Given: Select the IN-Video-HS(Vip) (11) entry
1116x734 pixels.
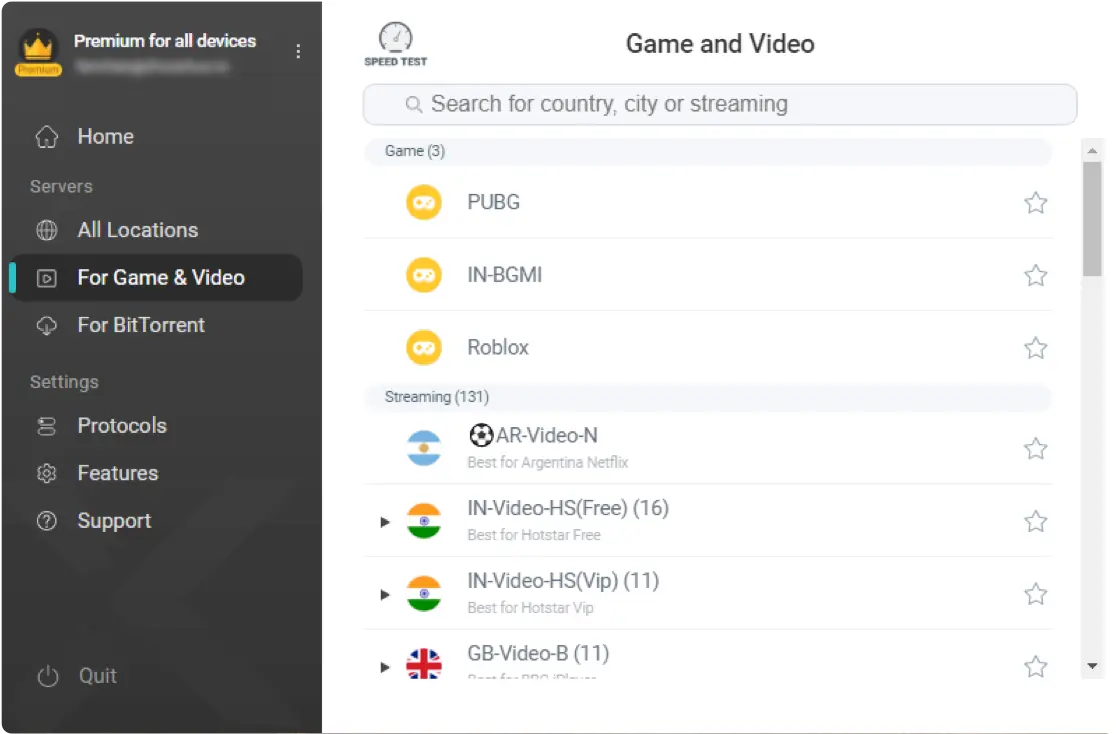Looking at the screenshot, I should pos(708,594).
